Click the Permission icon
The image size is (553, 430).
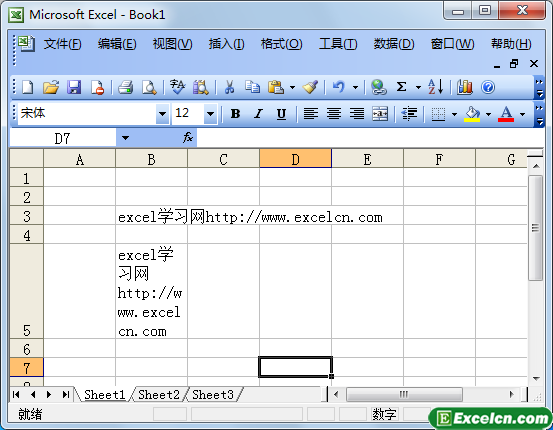point(97,87)
